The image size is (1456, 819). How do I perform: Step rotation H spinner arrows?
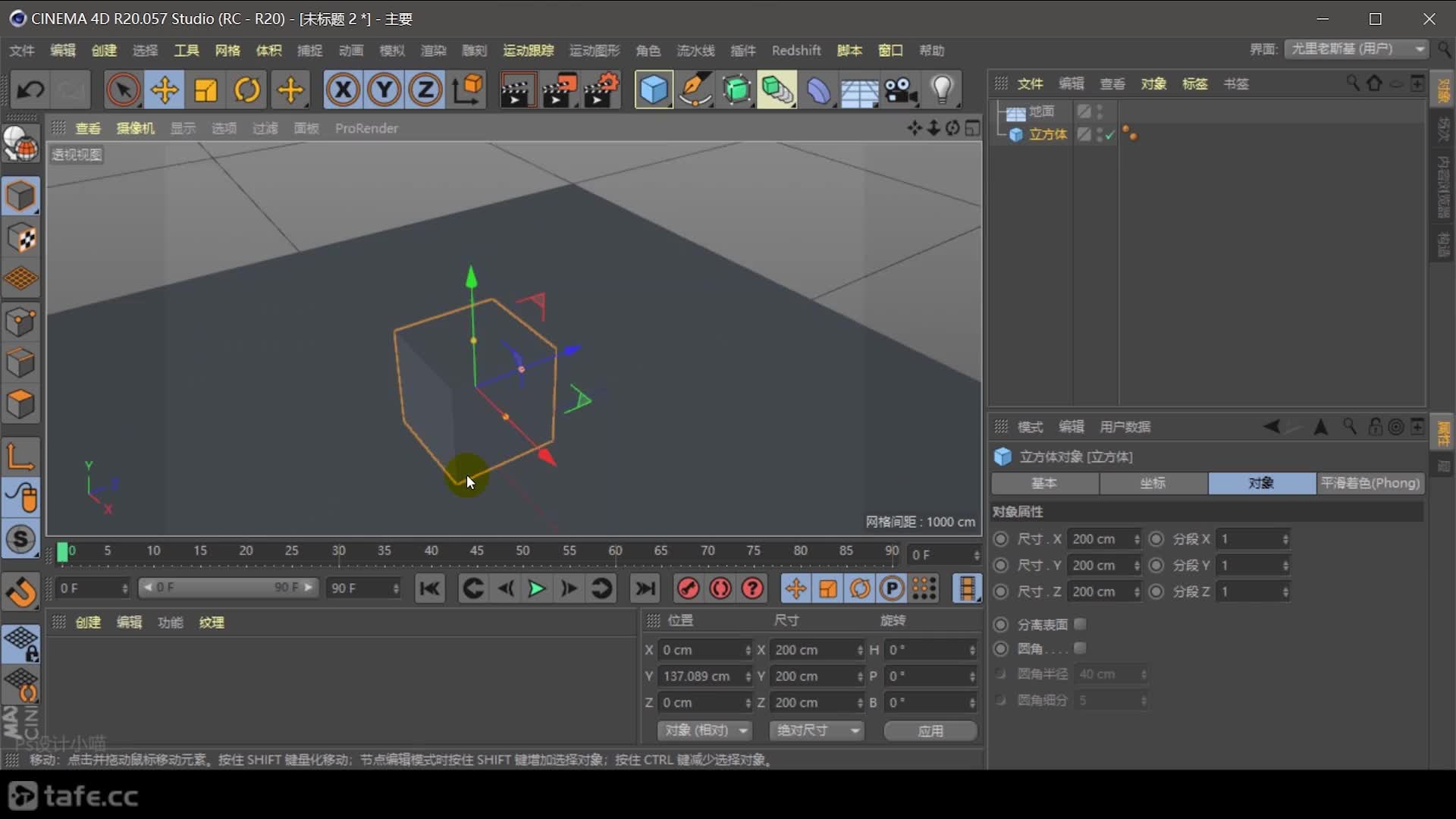pos(972,650)
